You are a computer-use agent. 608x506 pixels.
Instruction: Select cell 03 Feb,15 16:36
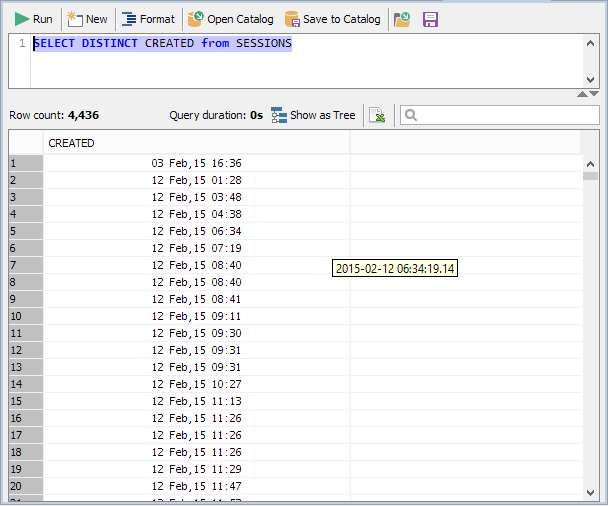[x=196, y=163]
